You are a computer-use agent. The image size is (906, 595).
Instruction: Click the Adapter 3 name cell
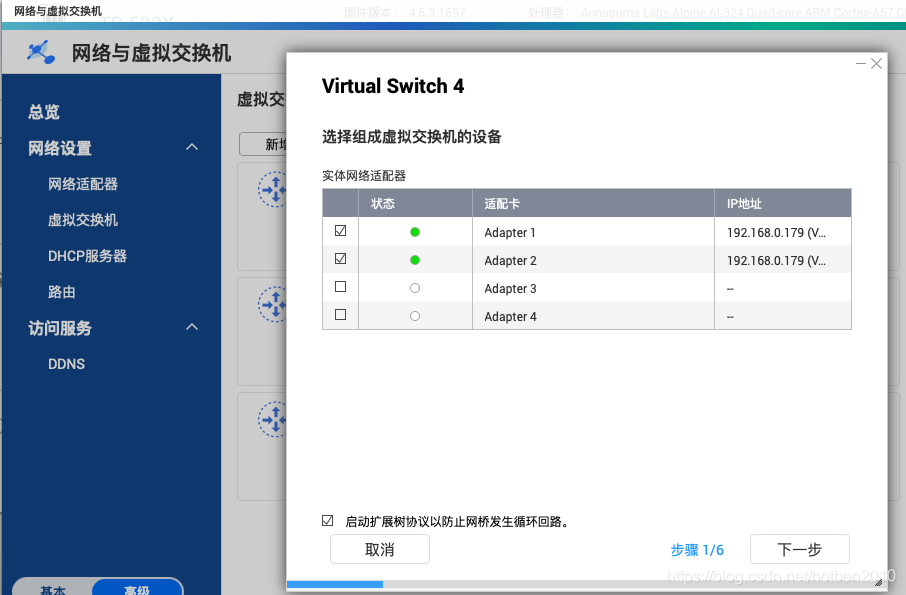click(593, 288)
